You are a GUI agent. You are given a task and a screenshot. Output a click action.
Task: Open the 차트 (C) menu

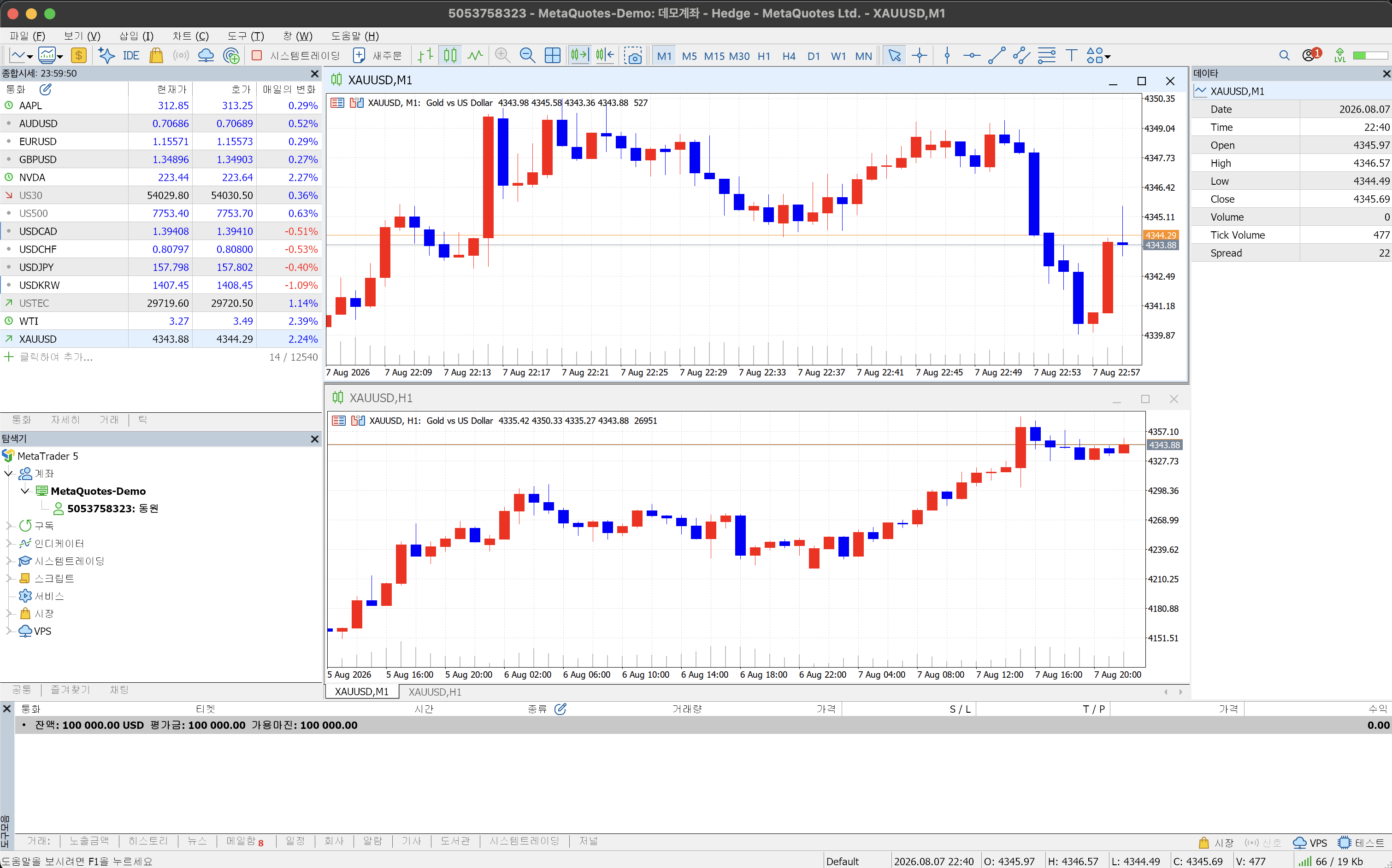point(191,35)
